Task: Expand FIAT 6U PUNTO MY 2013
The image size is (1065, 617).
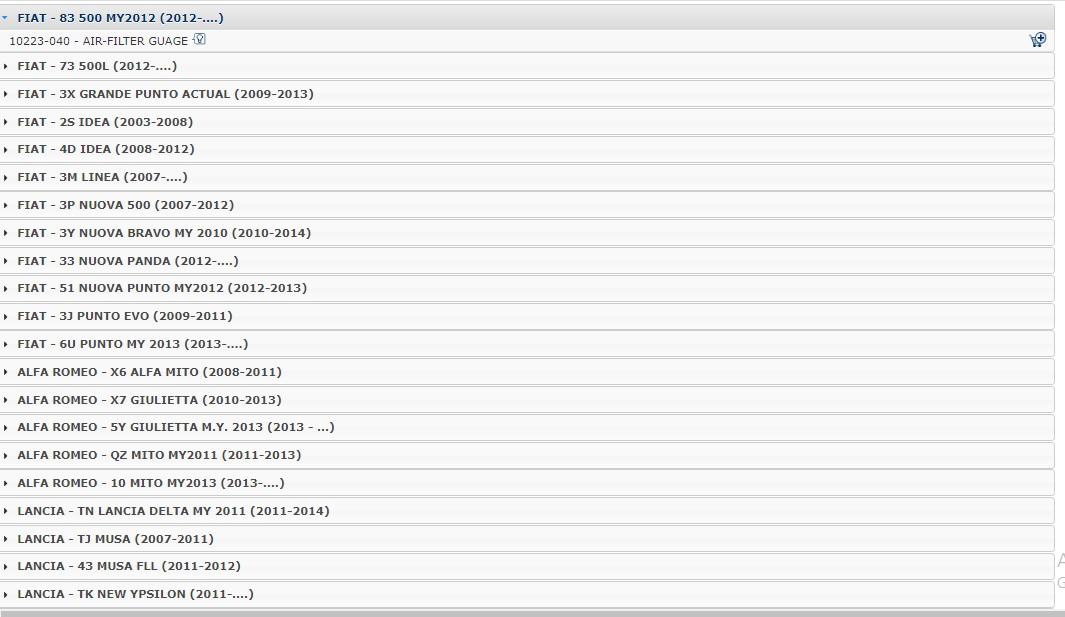Action: pos(527,344)
